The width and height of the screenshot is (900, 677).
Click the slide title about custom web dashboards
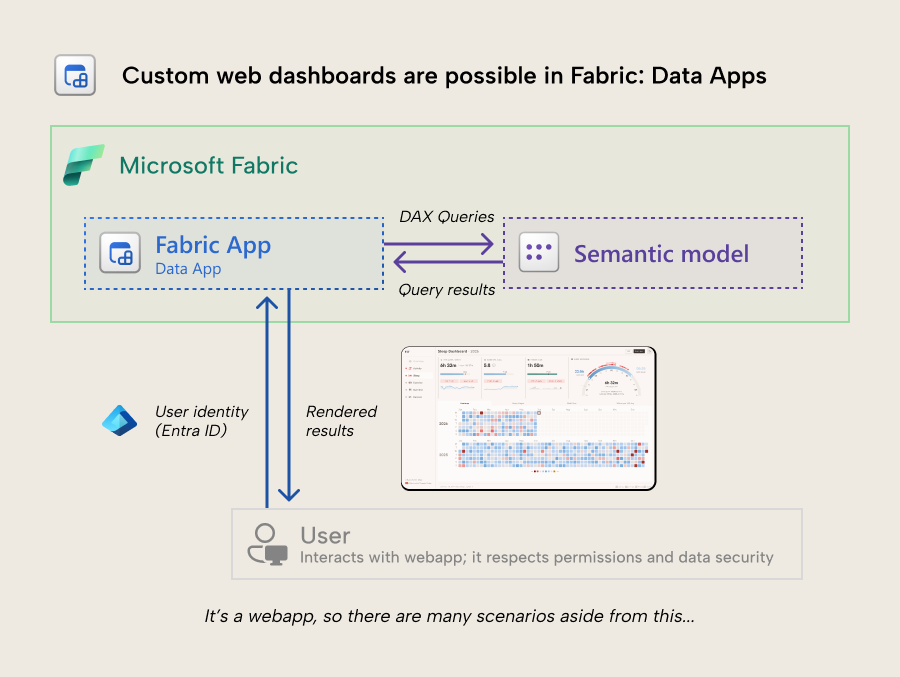[444, 76]
